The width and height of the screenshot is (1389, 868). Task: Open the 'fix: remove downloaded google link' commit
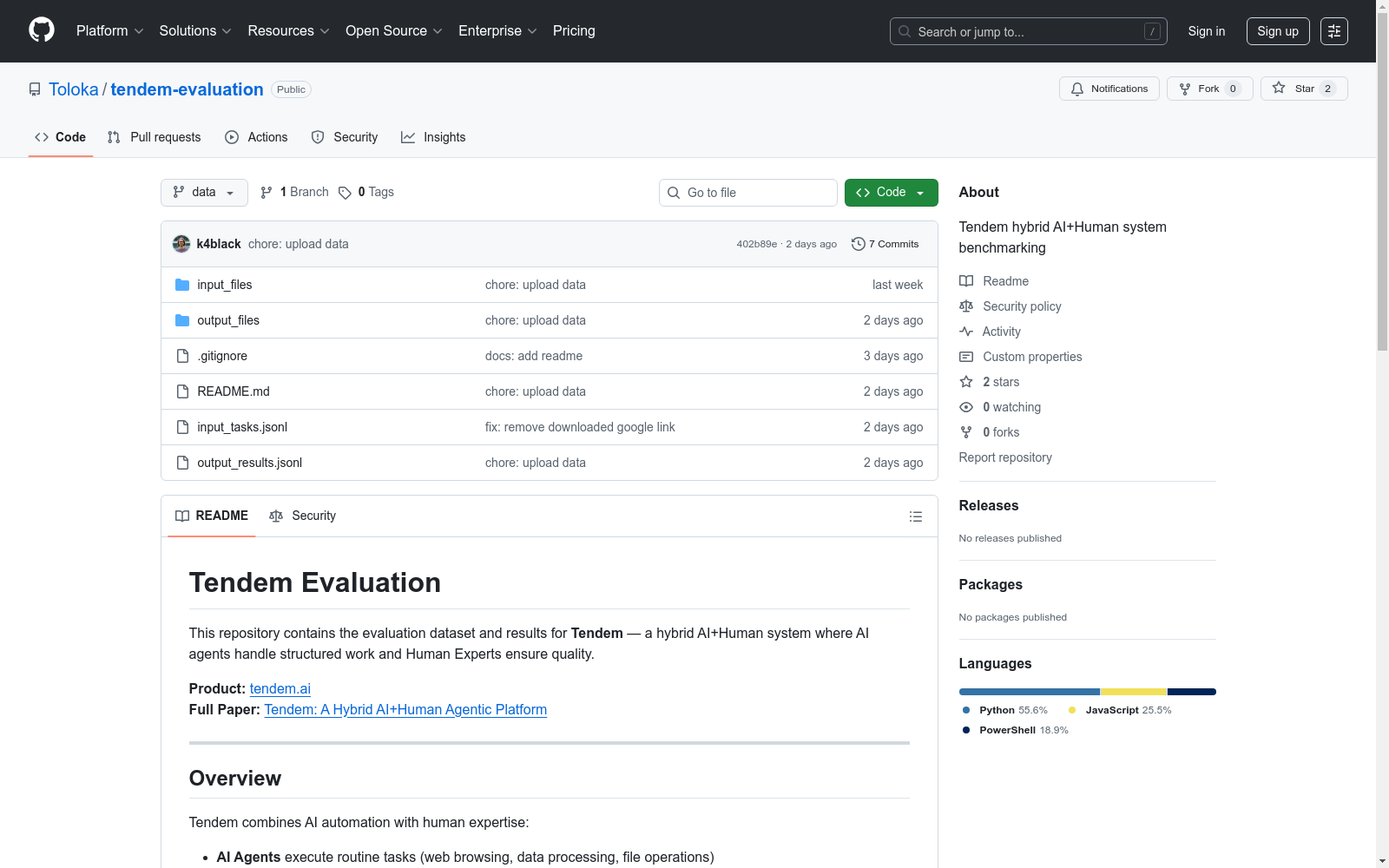(x=580, y=427)
